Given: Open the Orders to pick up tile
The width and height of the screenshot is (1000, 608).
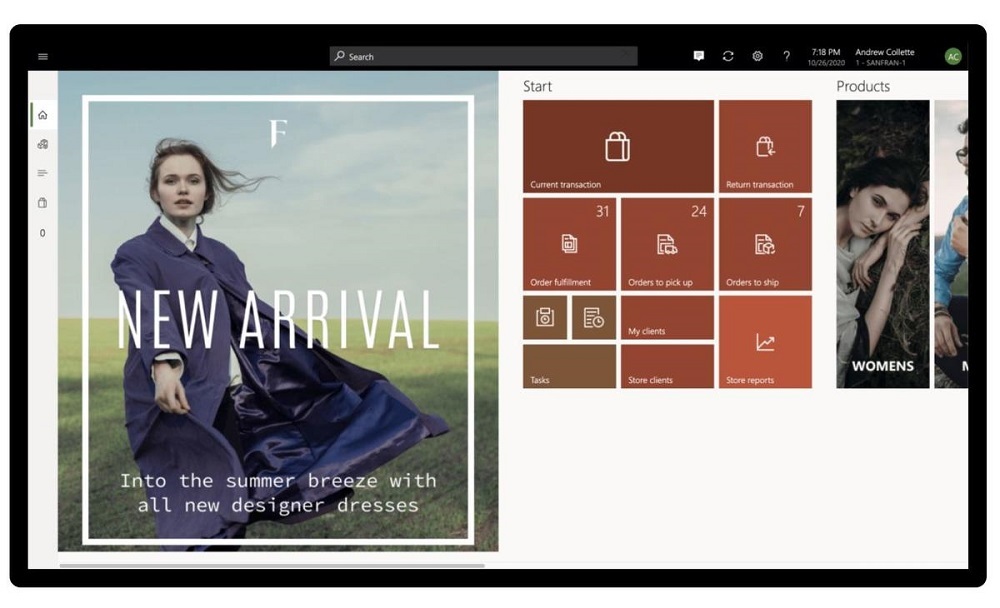Looking at the screenshot, I should tap(667, 244).
